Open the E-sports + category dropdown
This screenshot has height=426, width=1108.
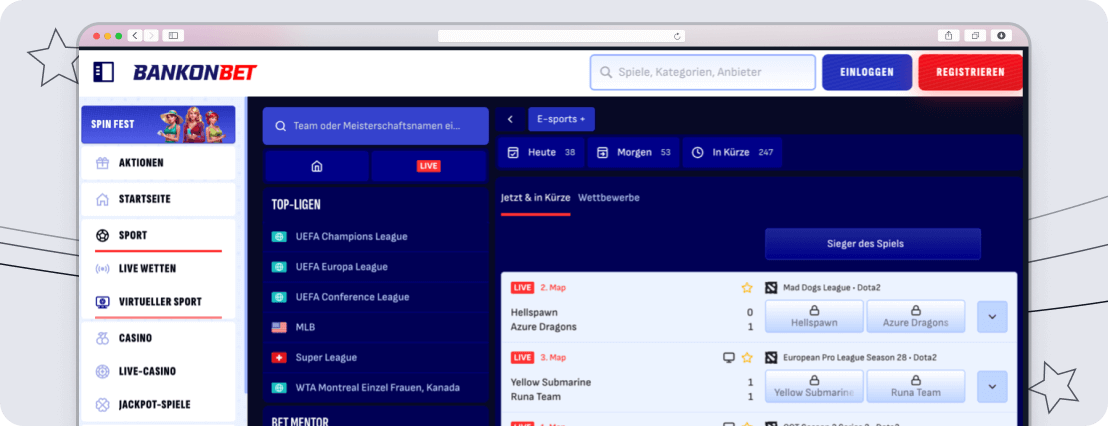[x=561, y=119]
